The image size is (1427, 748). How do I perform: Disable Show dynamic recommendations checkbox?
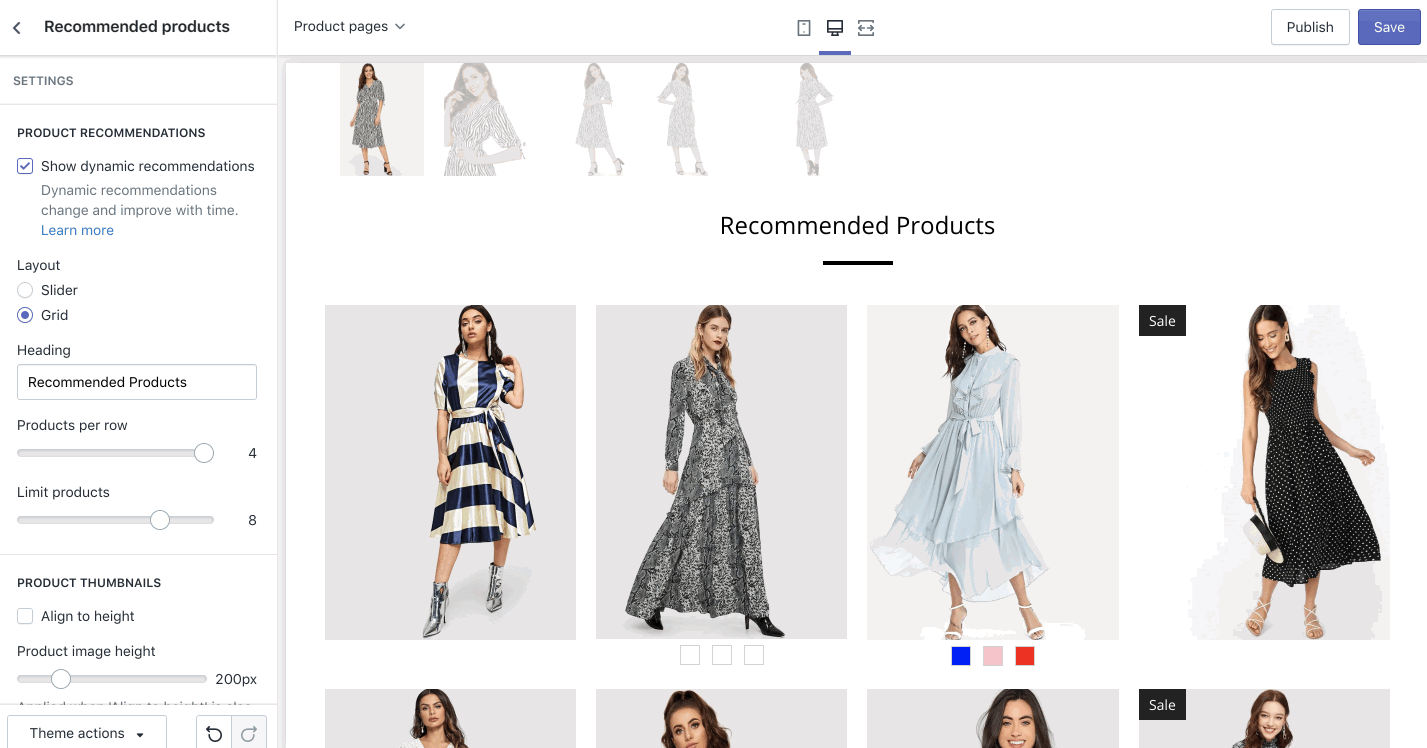point(25,166)
